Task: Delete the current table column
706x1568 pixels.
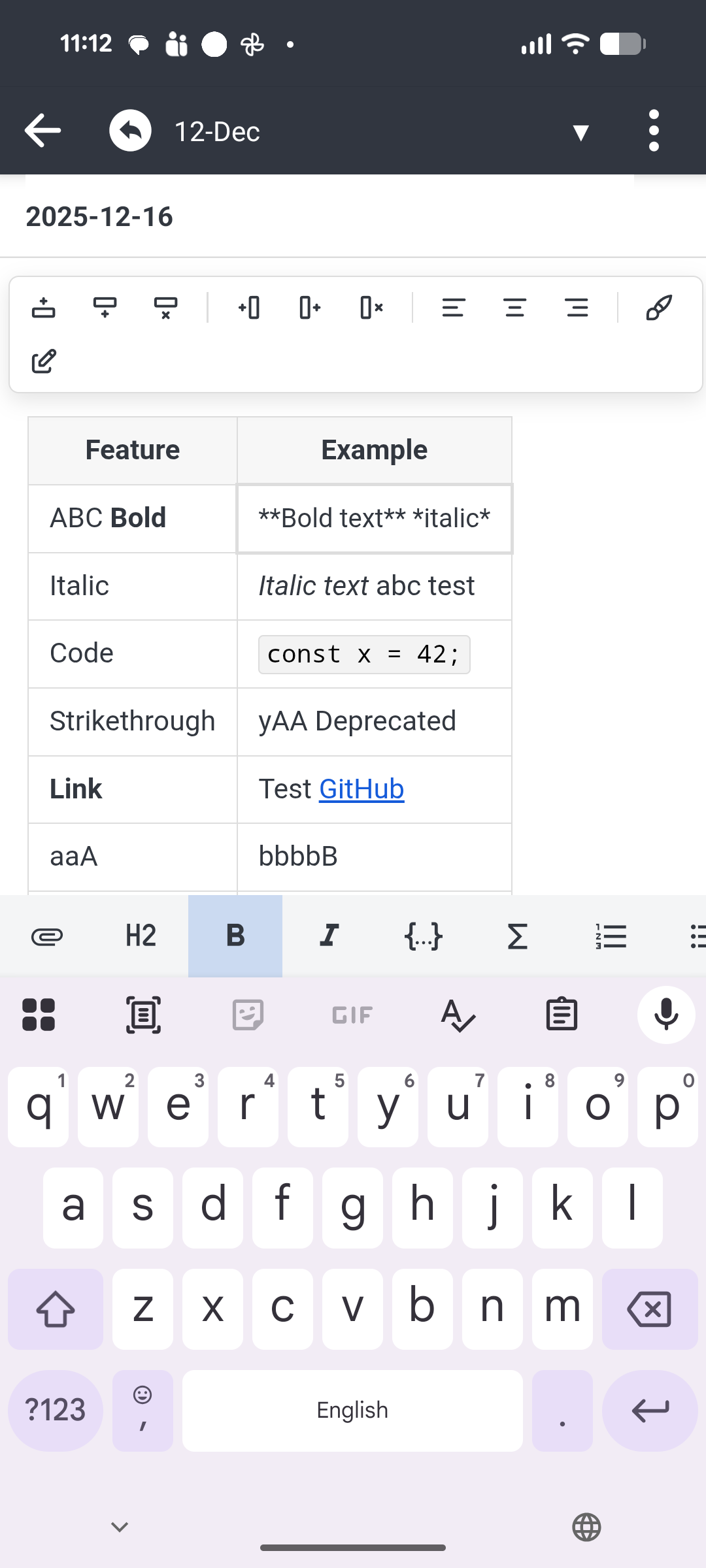Action: tap(371, 307)
